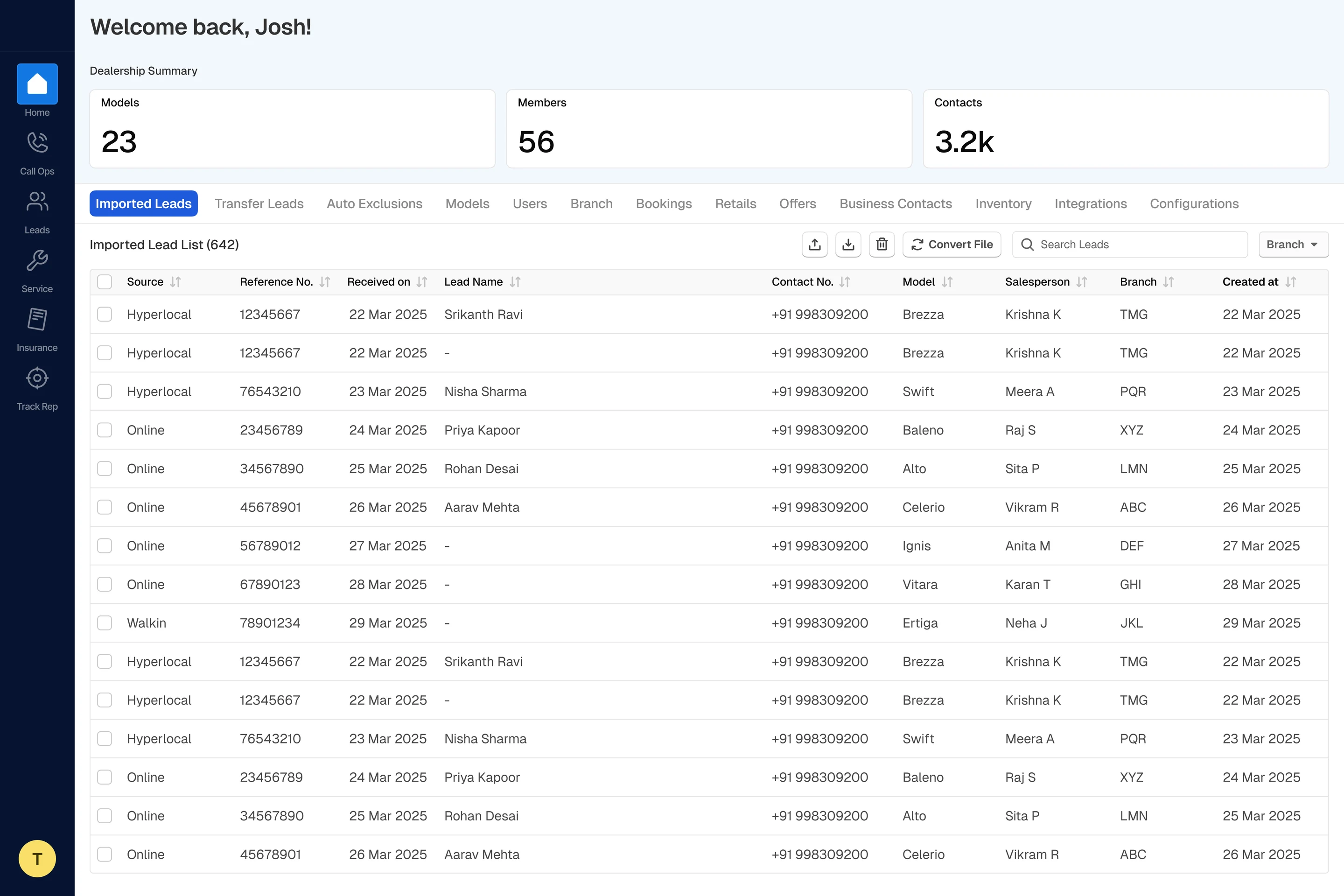The width and height of the screenshot is (1344, 896).
Task: Expand the Branch filter dropdown
Action: click(x=1293, y=245)
